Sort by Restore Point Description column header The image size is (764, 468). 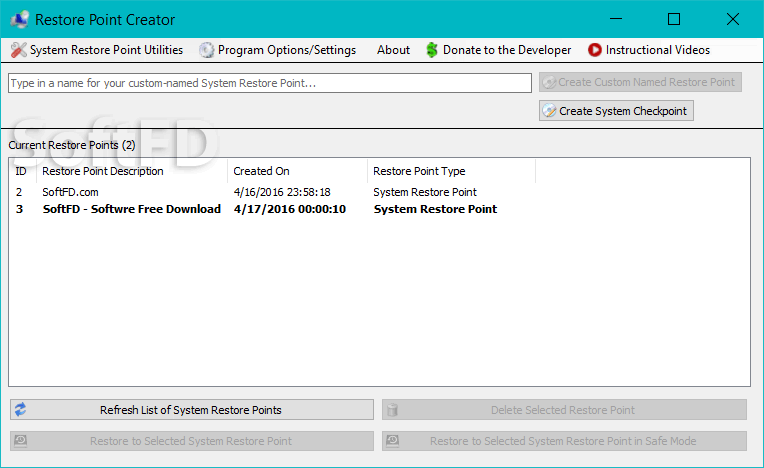tap(132, 171)
